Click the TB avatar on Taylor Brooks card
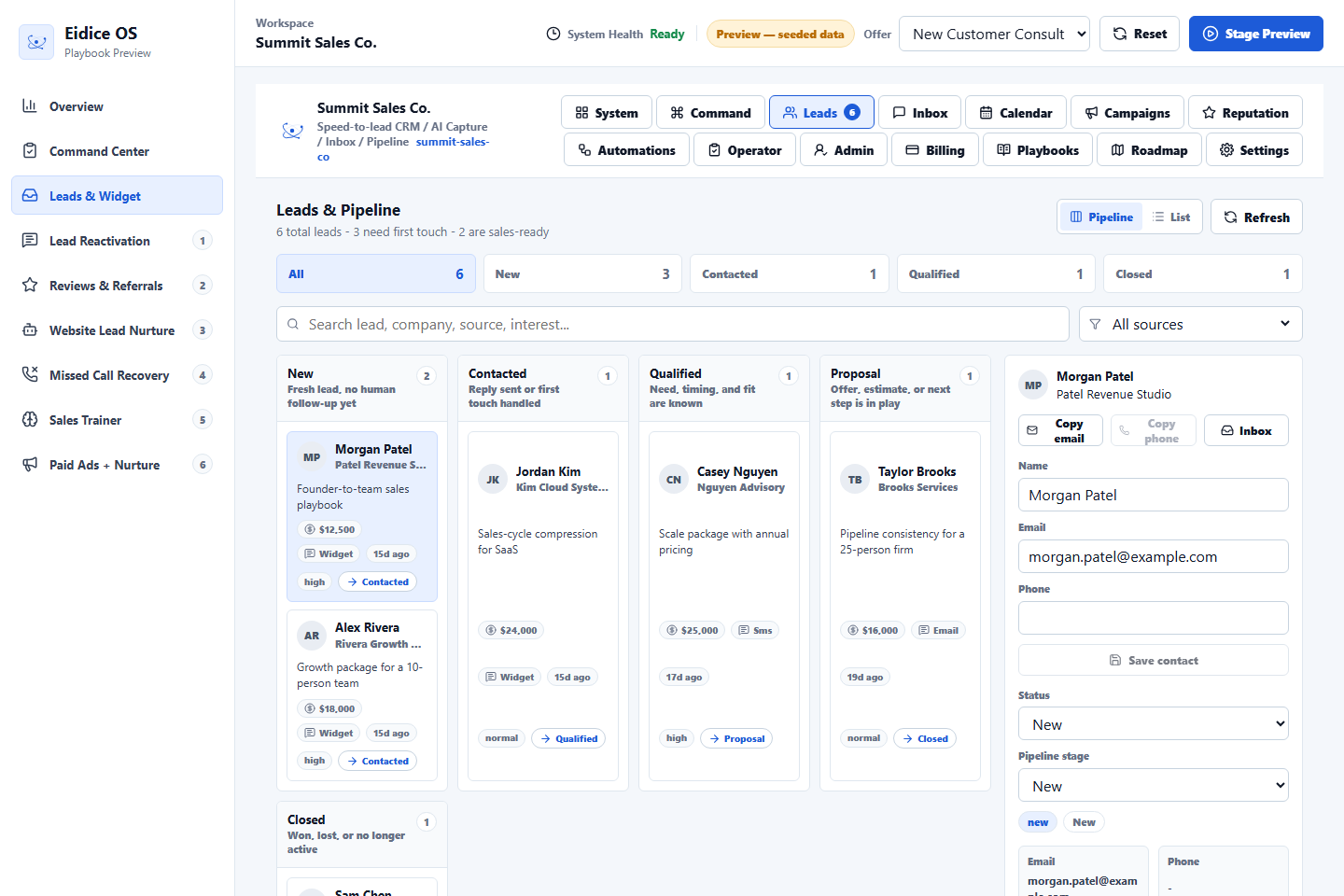 click(x=855, y=480)
